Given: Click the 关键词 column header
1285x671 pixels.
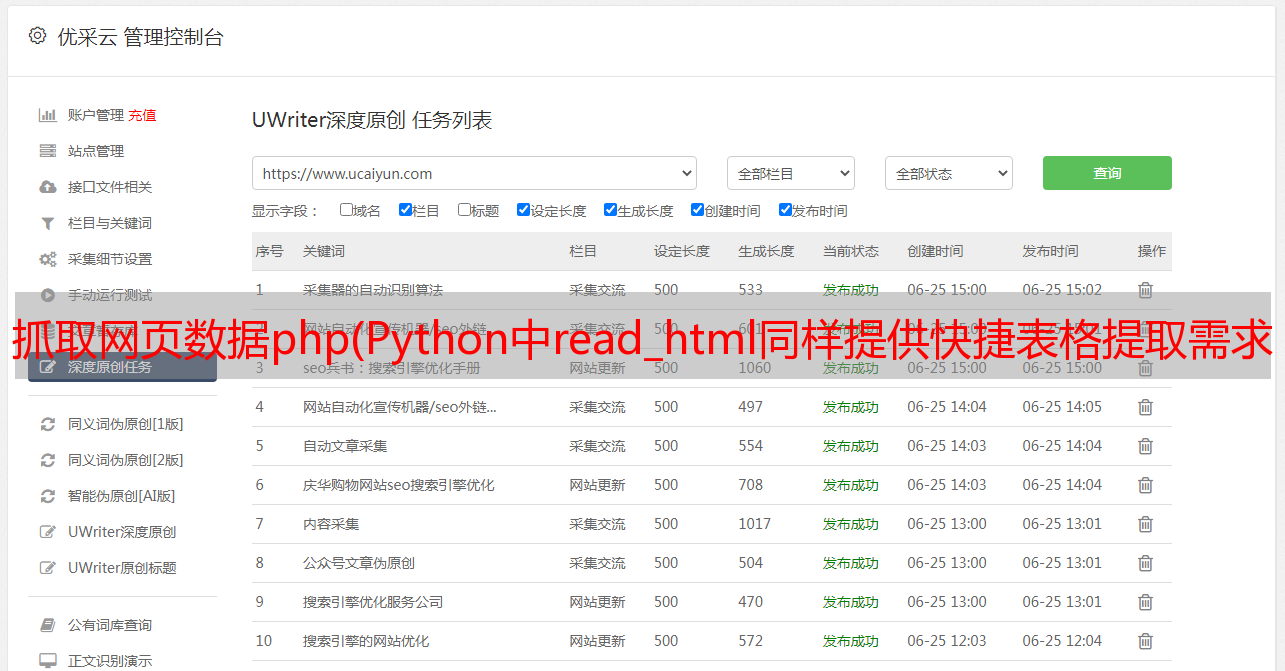Looking at the screenshot, I should point(324,251).
